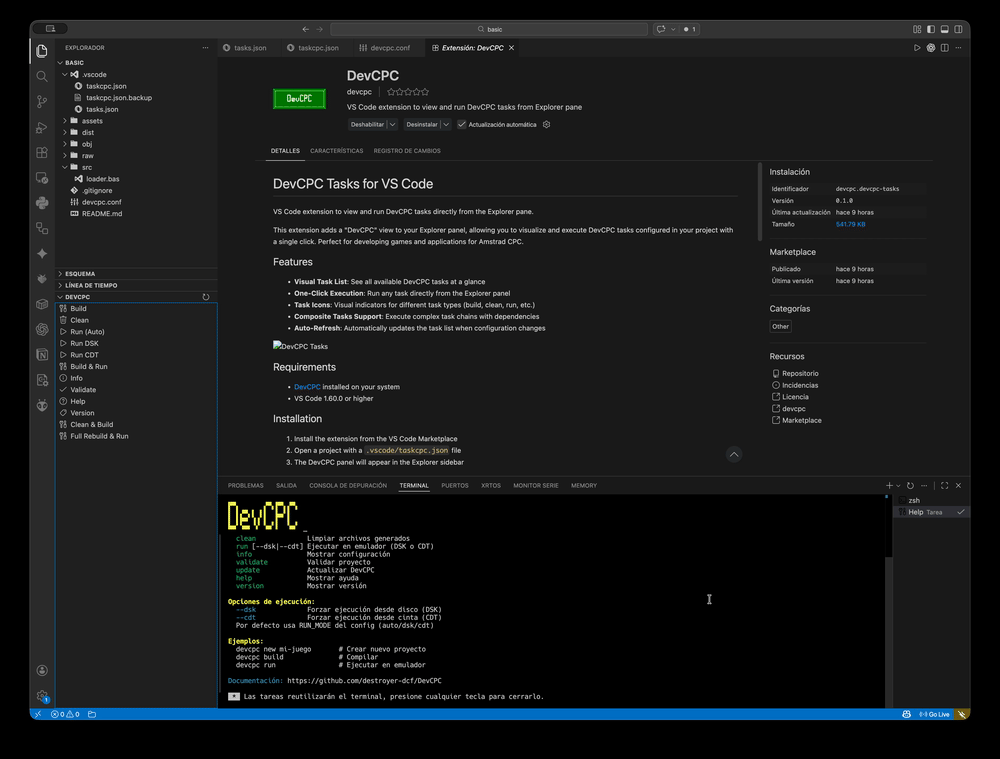Click the editor Run play icon
The image size is (1000, 759).
(917, 48)
